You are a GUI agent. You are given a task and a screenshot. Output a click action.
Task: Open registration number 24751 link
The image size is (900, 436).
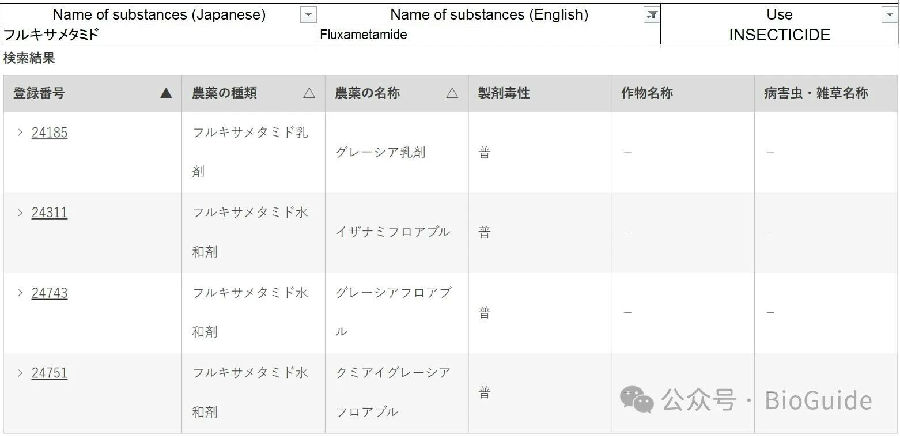tap(49, 372)
